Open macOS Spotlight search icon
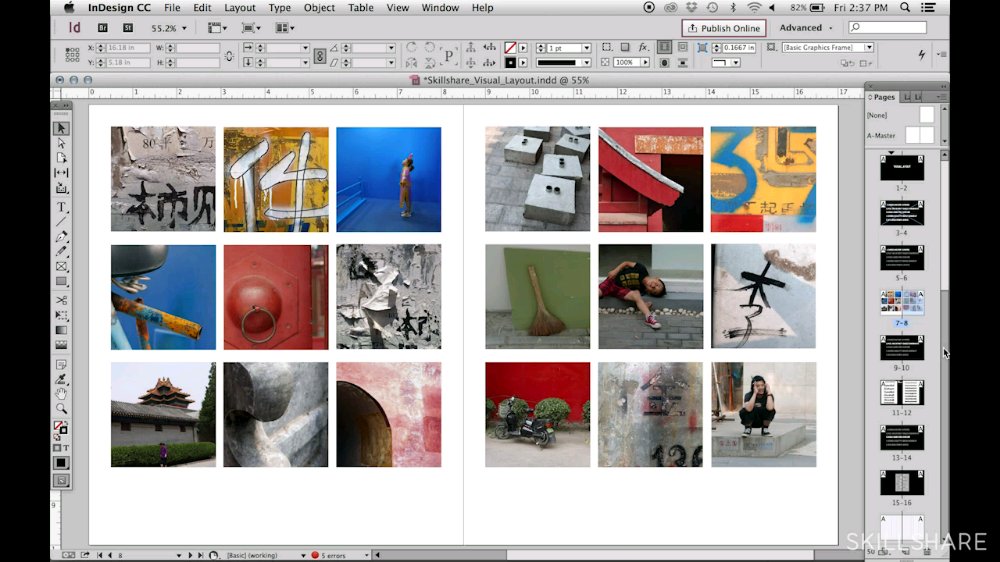Screen dimensions: 1000x562 coord(905,8)
